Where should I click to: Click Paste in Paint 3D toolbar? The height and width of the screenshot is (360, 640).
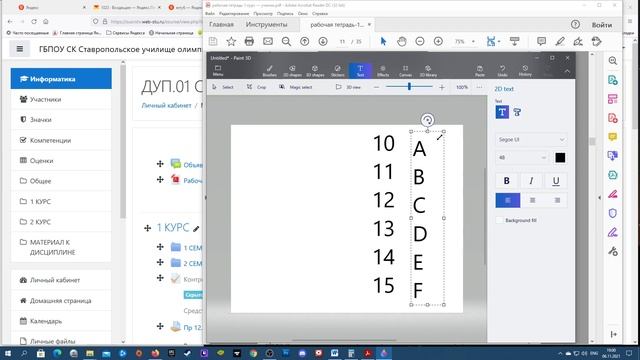click(480, 71)
